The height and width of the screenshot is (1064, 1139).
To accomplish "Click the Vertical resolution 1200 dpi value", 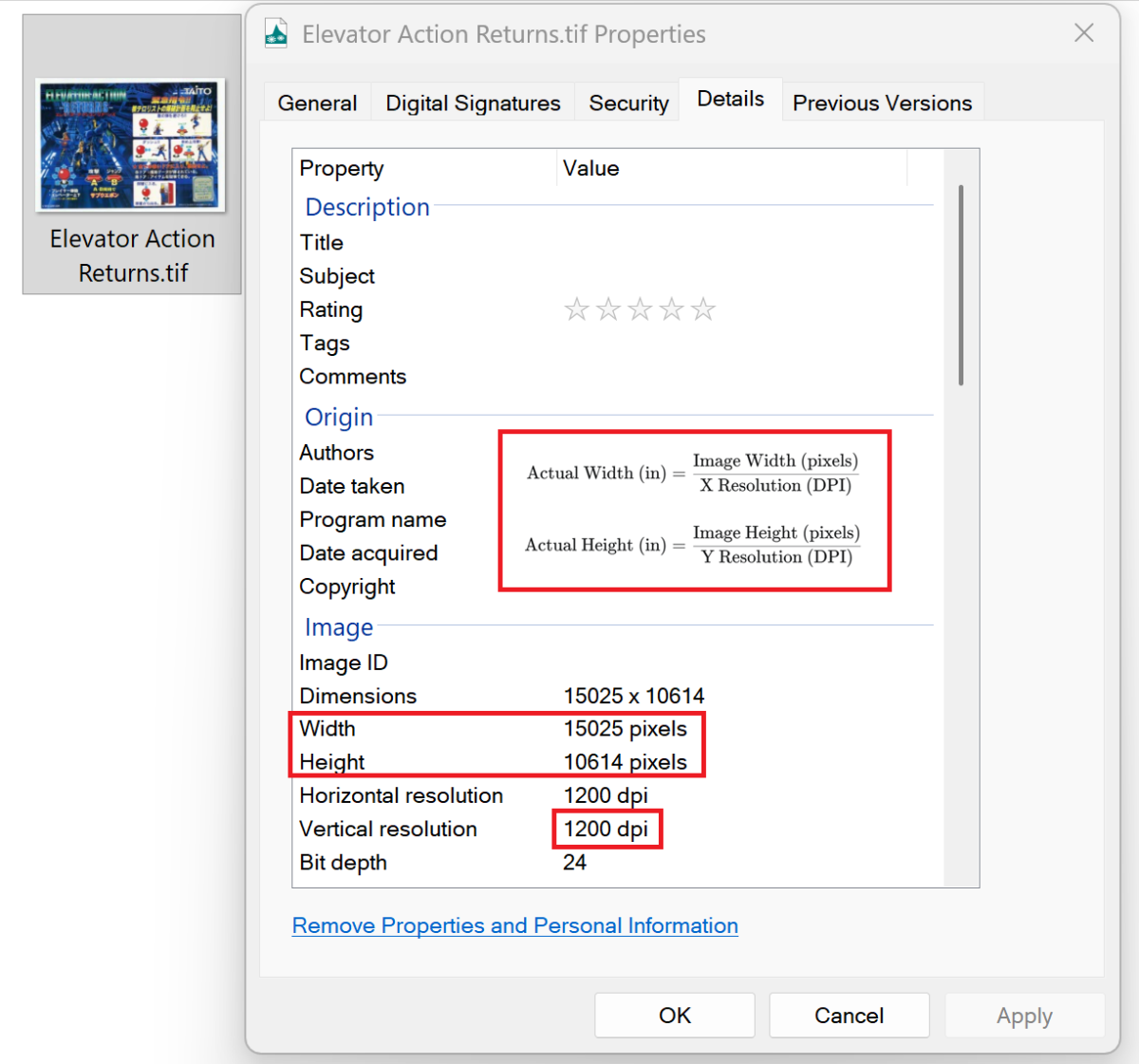I will click(x=606, y=829).
